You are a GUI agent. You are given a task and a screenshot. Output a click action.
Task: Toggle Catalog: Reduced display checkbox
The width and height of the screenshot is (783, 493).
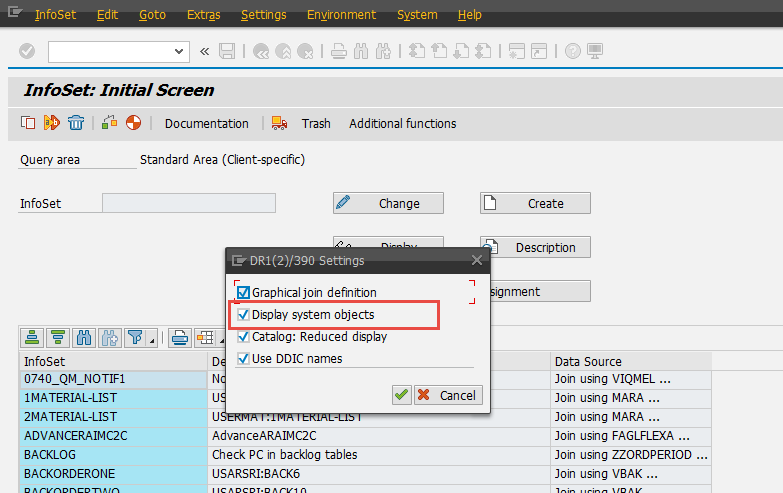243,337
